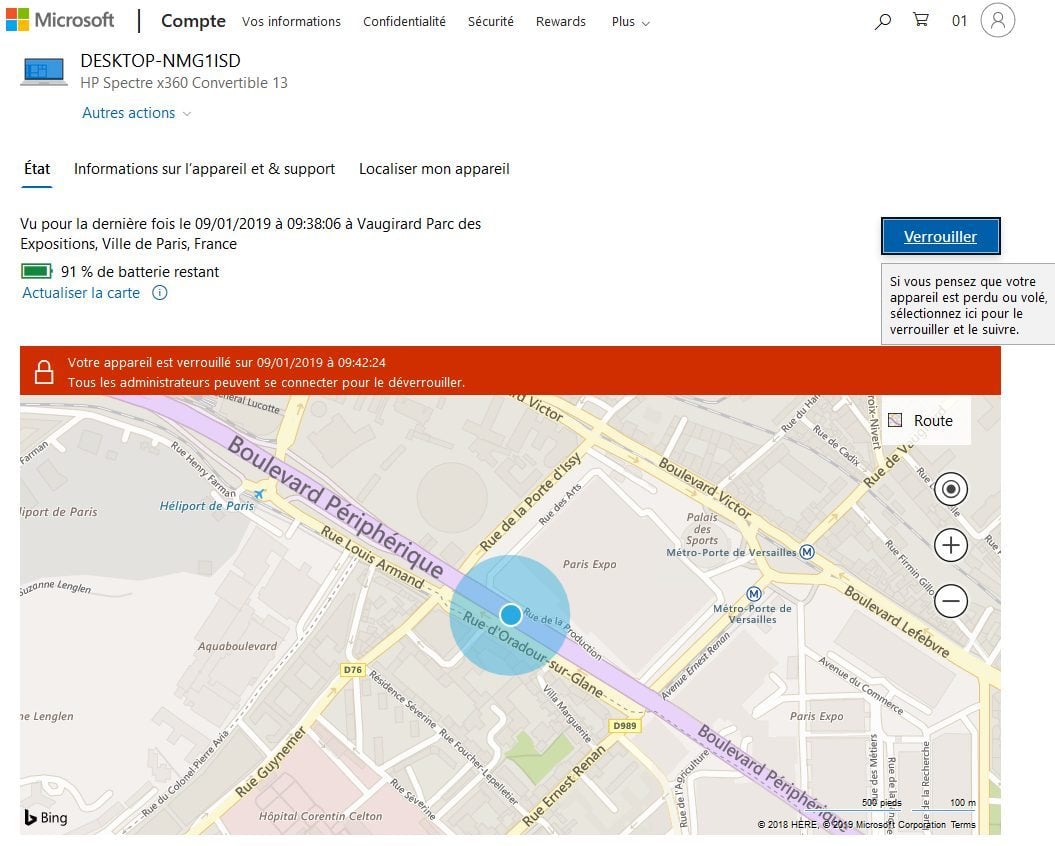This screenshot has width=1055, height=846.
Task: Expand Autres actions dropdown
Action: pyautogui.click(x=137, y=113)
